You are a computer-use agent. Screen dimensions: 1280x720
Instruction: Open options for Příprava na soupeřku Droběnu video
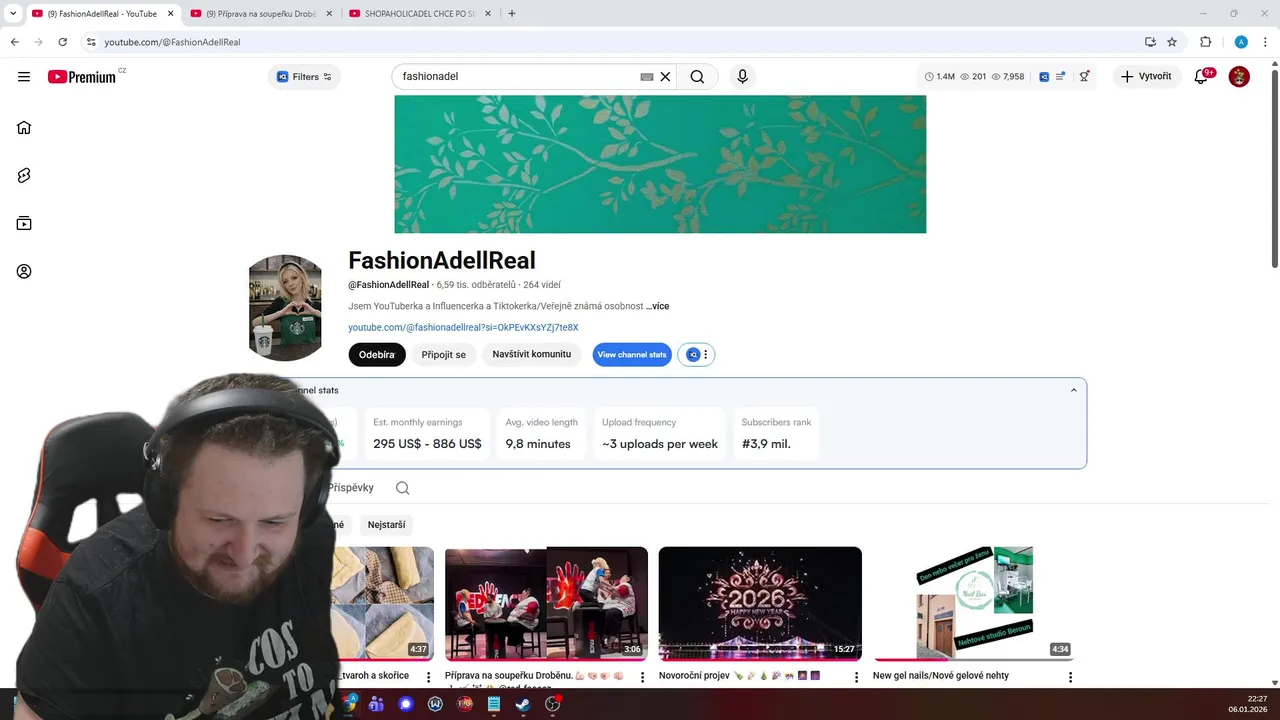pyautogui.click(x=642, y=677)
